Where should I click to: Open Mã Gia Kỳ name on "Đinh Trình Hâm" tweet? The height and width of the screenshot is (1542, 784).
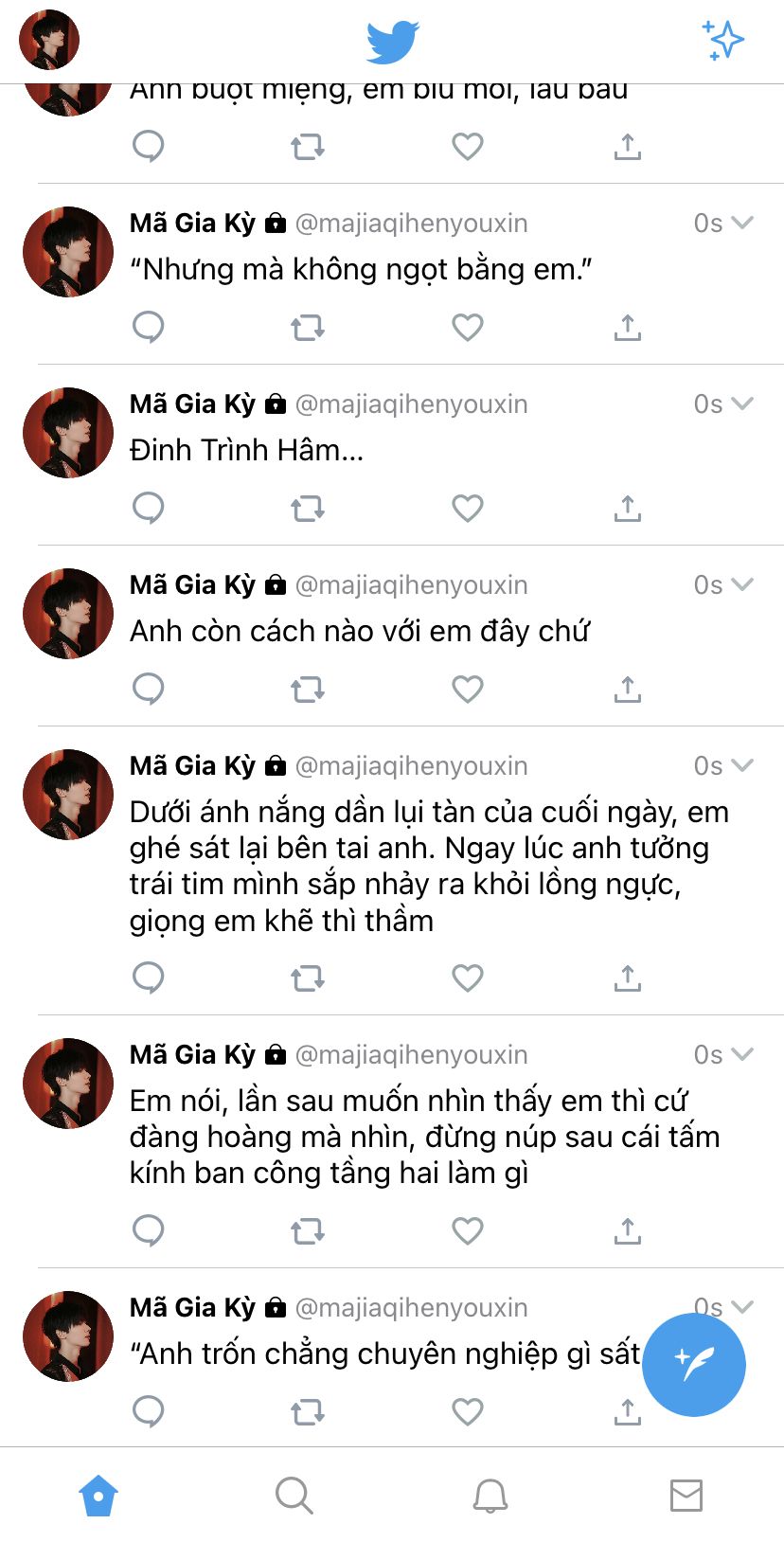click(192, 404)
